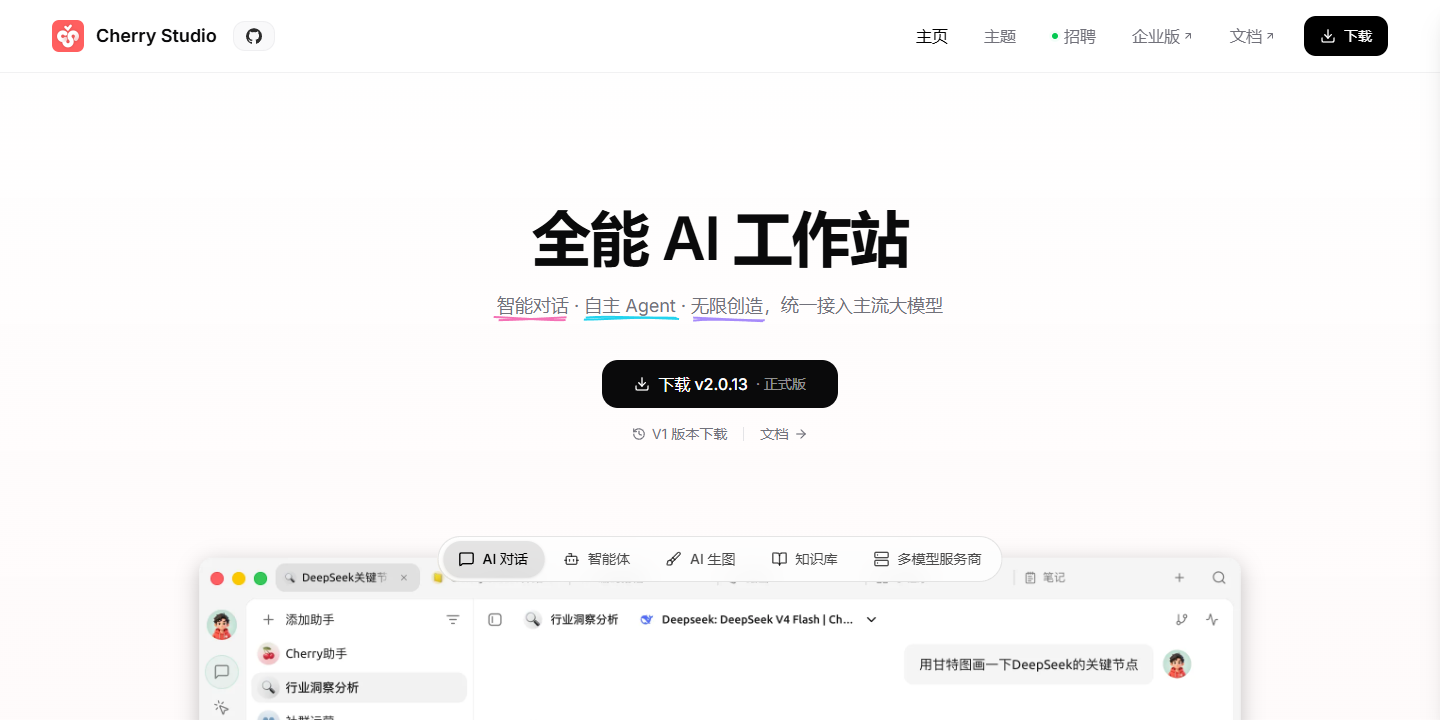The width and height of the screenshot is (1440, 720).
Task: Click the search magnifier in the app preview
Action: tap(1219, 577)
